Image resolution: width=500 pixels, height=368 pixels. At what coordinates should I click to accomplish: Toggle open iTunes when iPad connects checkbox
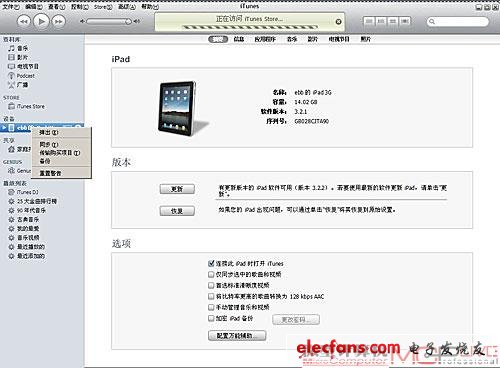click(211, 263)
